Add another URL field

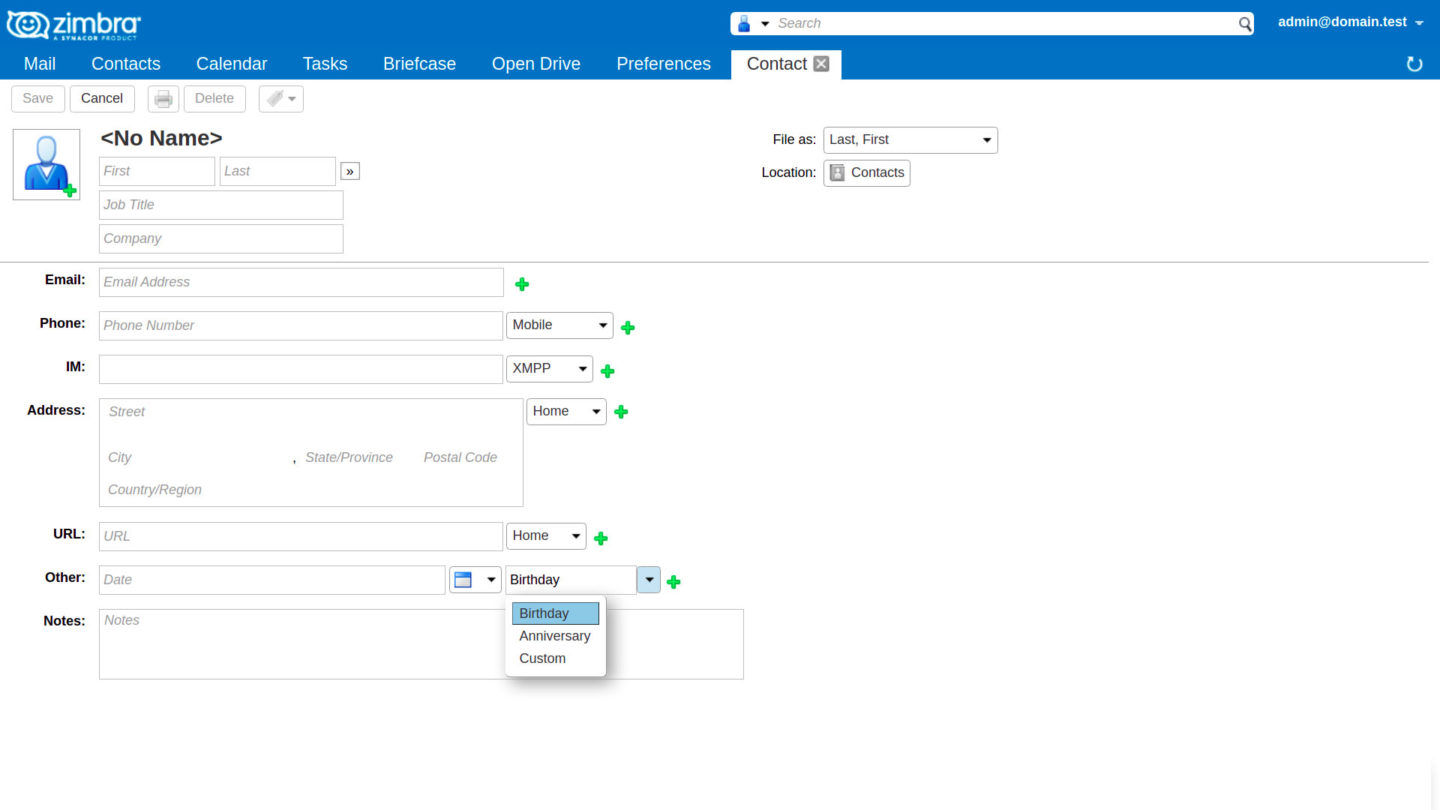(601, 537)
